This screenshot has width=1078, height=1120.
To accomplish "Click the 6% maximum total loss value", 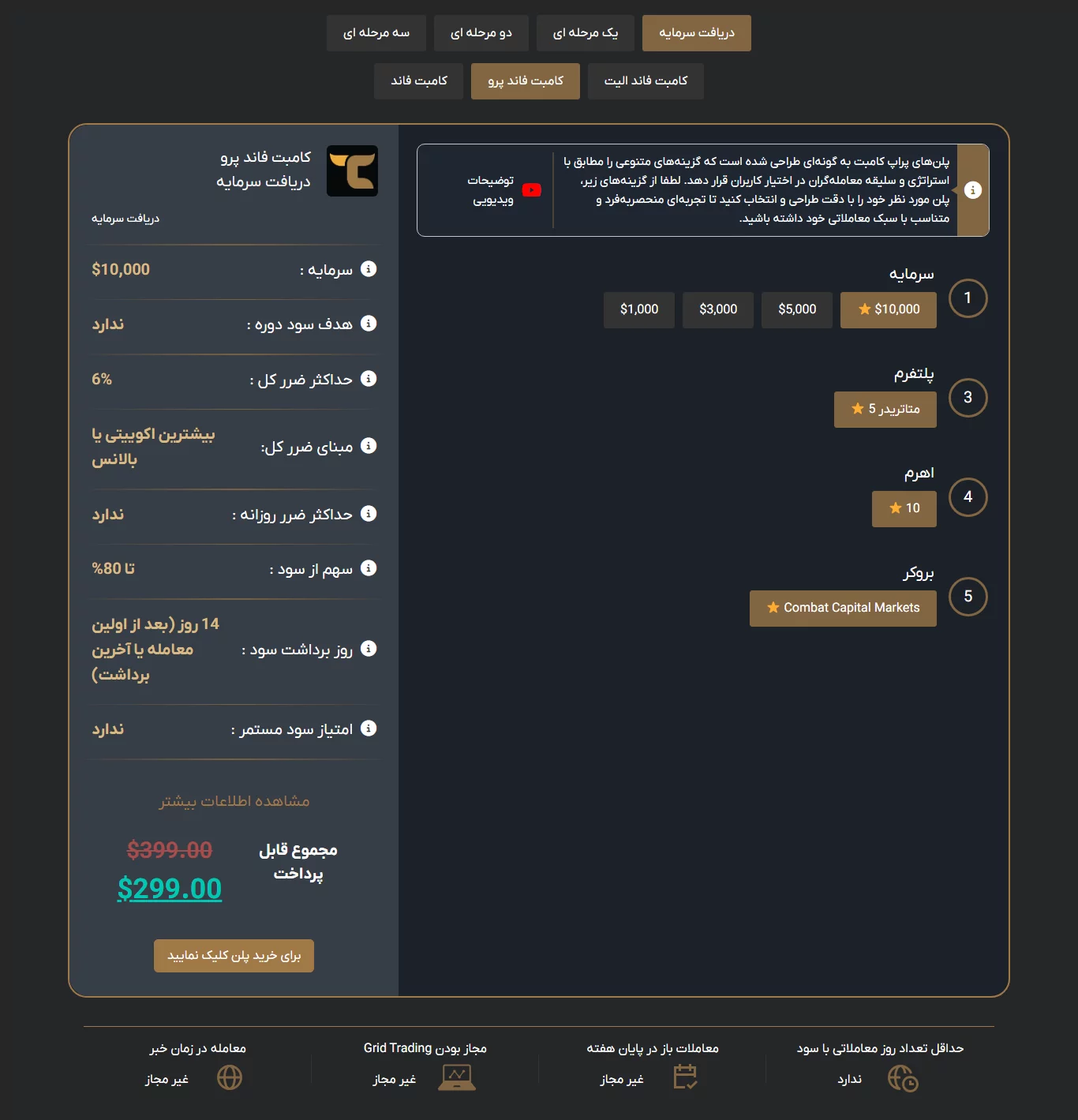I will click(x=102, y=379).
